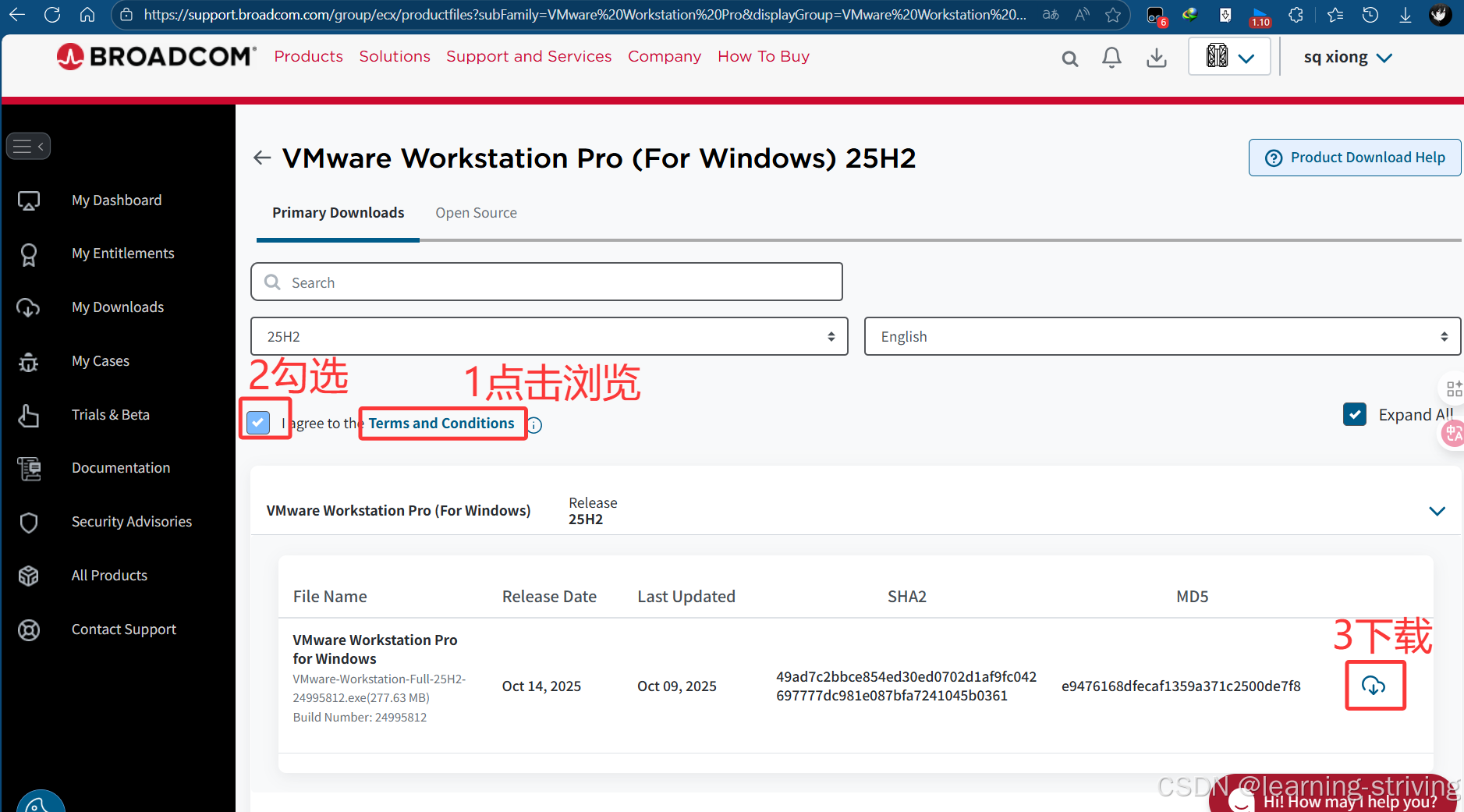
Task: Open browser read aloud icon
Action: [1083, 15]
